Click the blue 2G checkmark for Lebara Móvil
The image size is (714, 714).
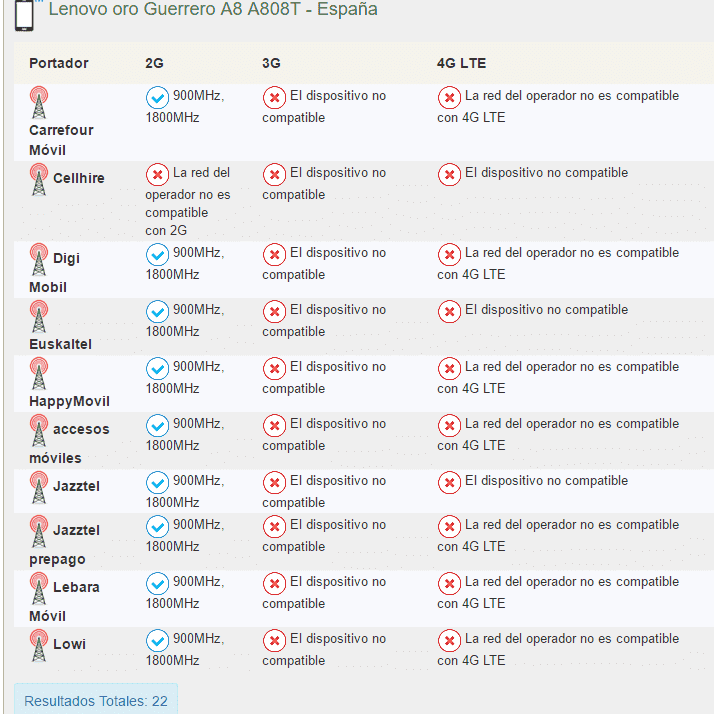coord(158,583)
